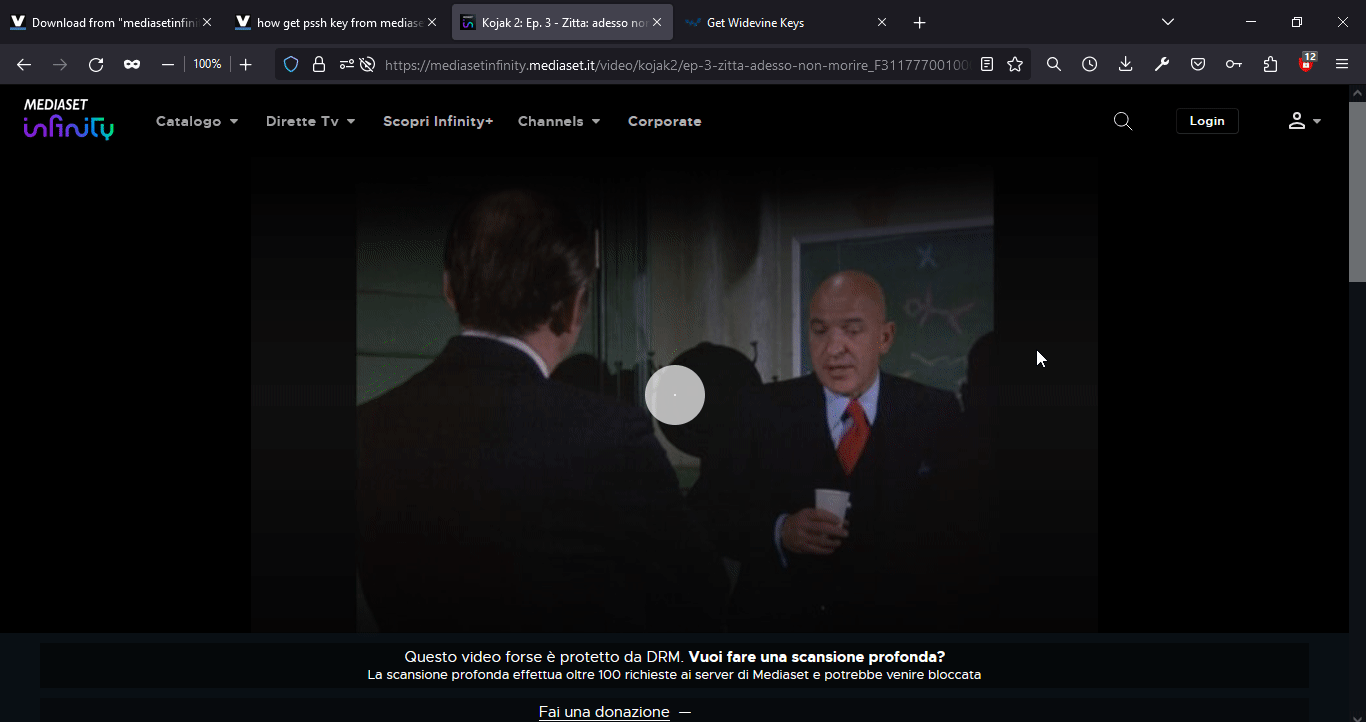Viewport: 1366px width, 722px height.
Task: Restore down the browser window
Action: [x=1297, y=22]
